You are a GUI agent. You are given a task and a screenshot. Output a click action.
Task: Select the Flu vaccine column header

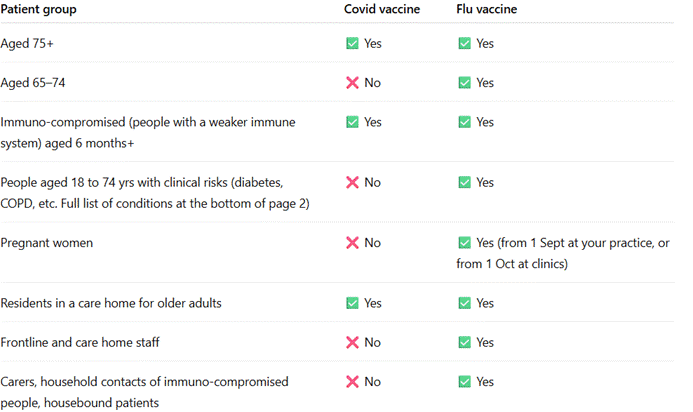point(487,9)
